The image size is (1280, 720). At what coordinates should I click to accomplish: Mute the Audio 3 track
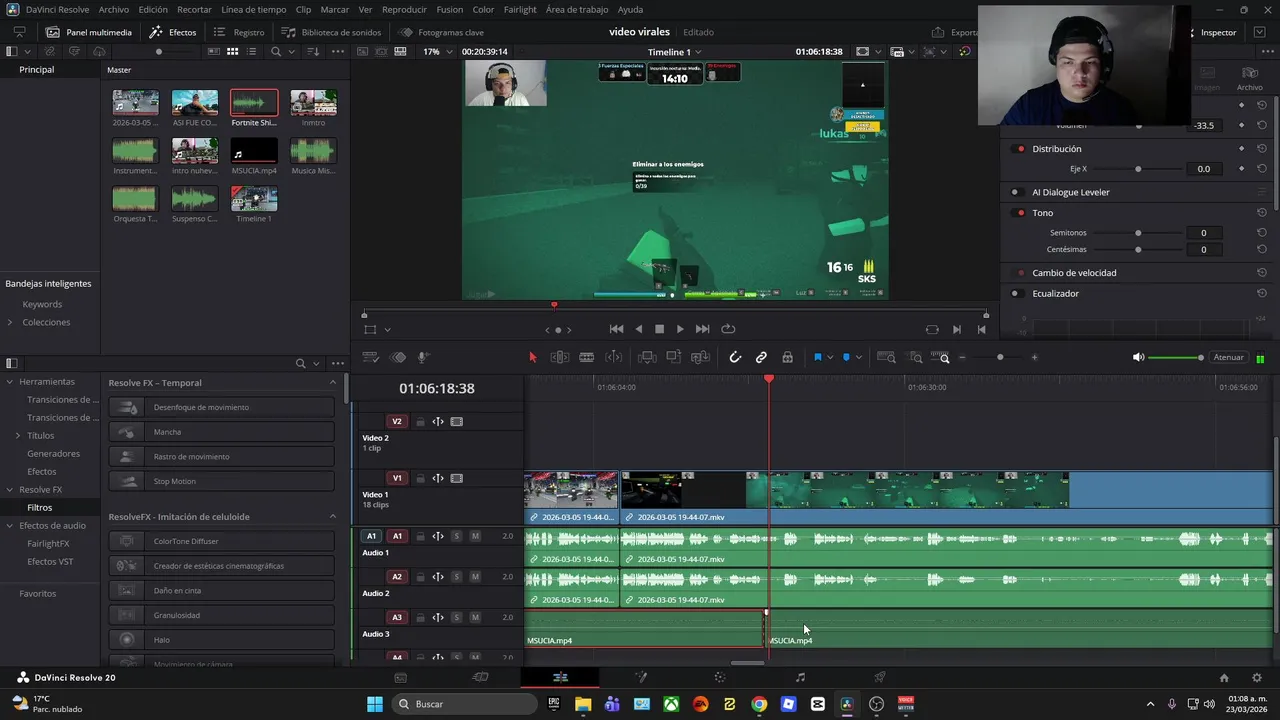click(x=475, y=618)
